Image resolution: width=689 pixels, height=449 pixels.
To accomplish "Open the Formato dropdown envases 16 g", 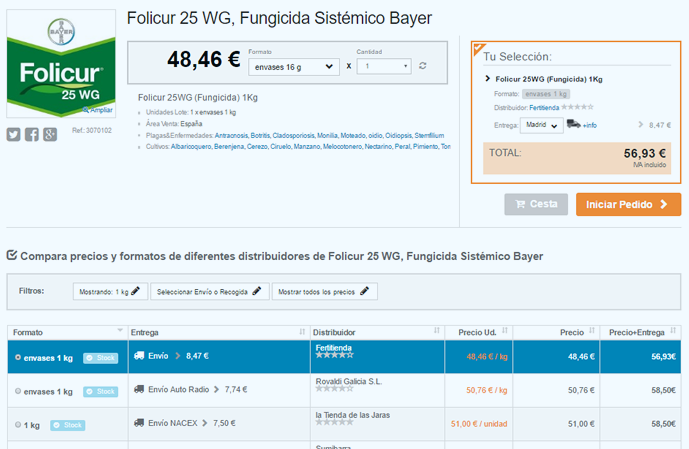I will click(294, 67).
